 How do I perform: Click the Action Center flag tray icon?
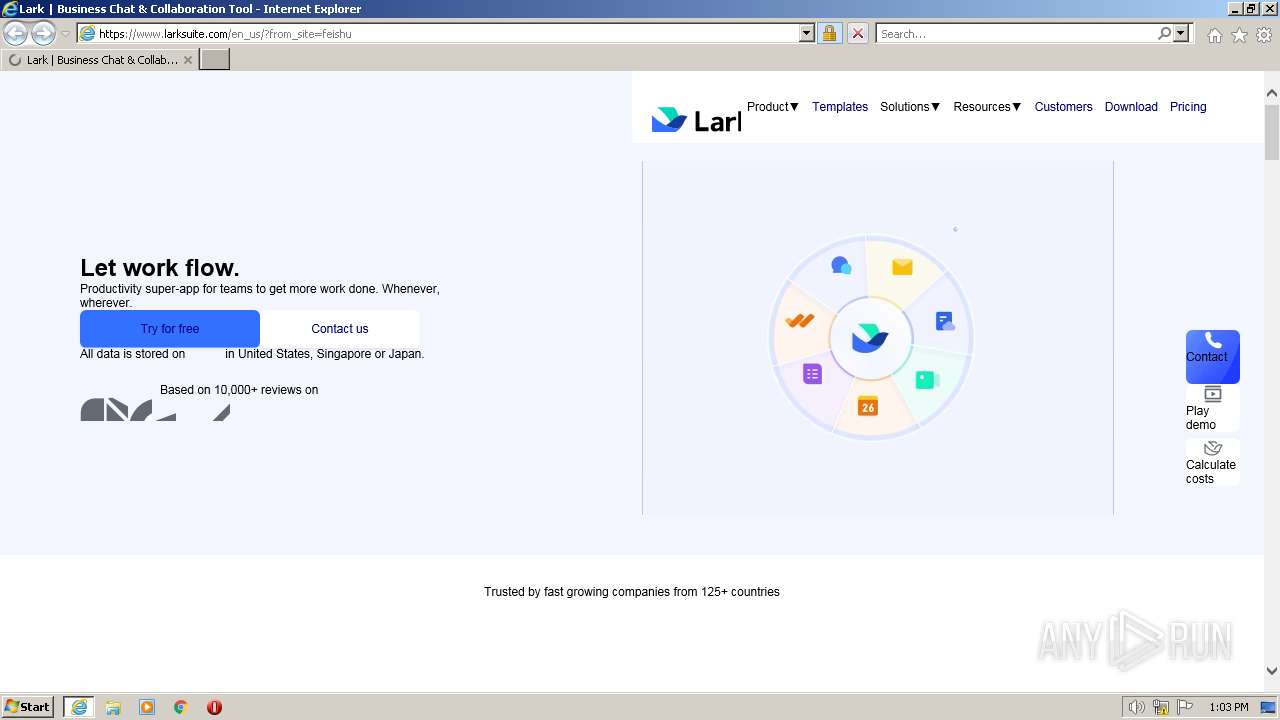[1185, 707]
